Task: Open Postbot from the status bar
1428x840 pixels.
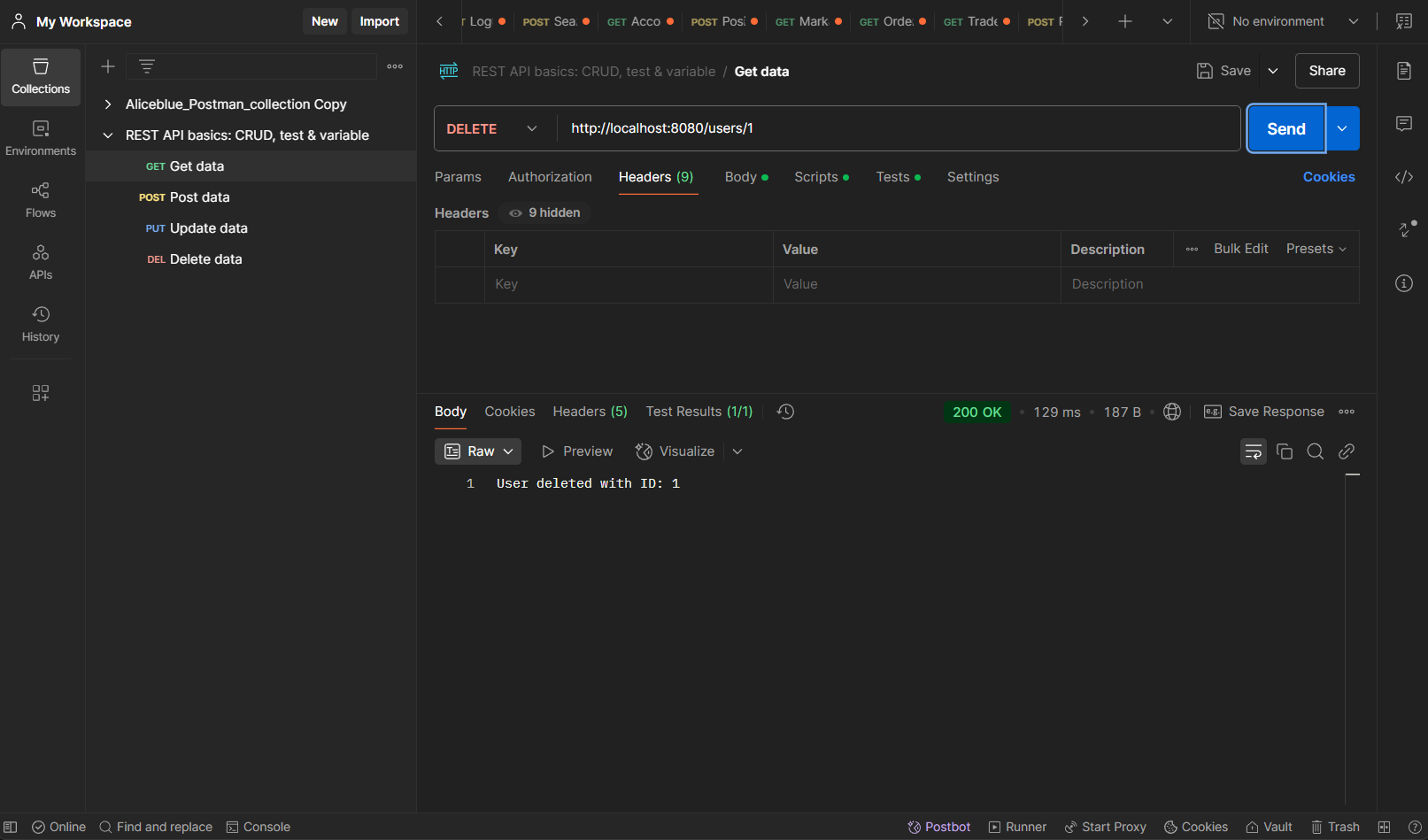Action: click(939, 827)
